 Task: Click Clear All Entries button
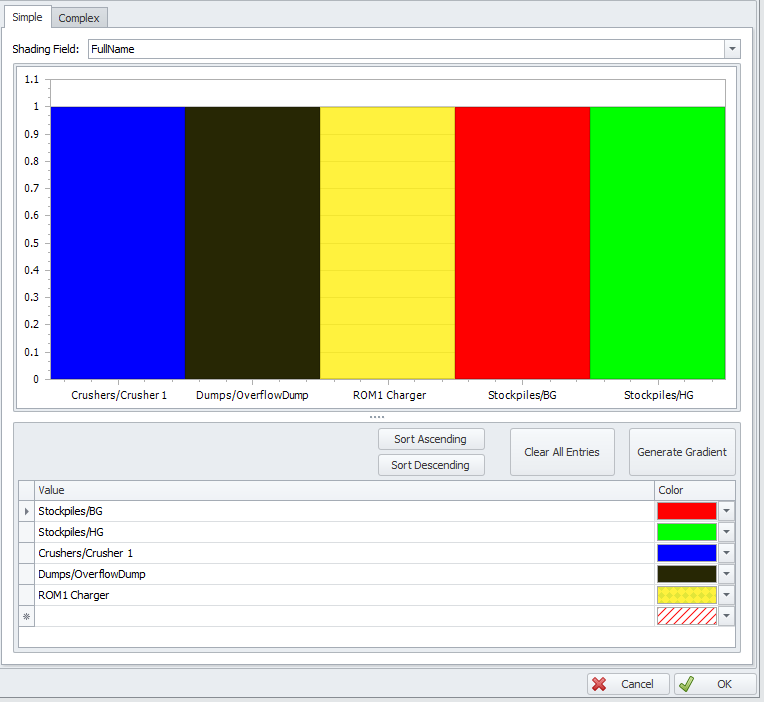click(562, 452)
